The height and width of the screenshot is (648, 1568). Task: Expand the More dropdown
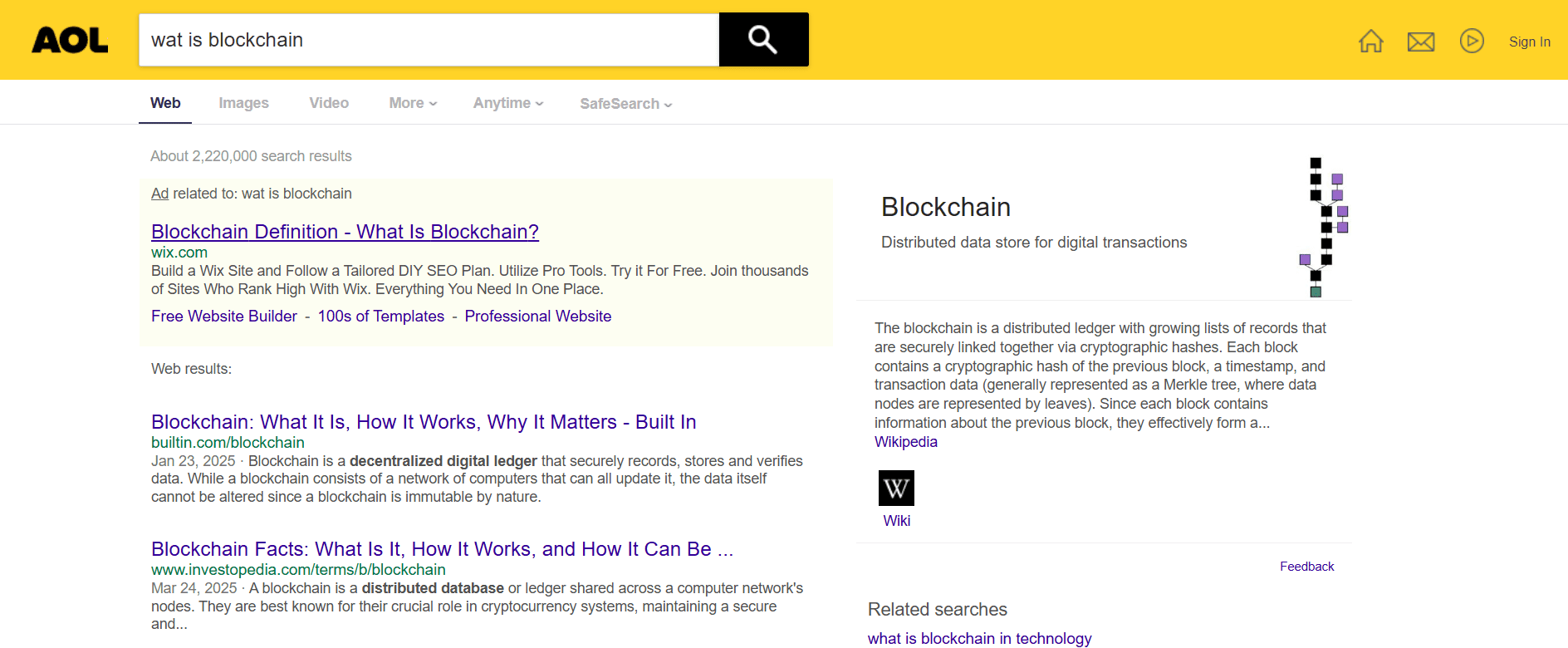point(413,103)
